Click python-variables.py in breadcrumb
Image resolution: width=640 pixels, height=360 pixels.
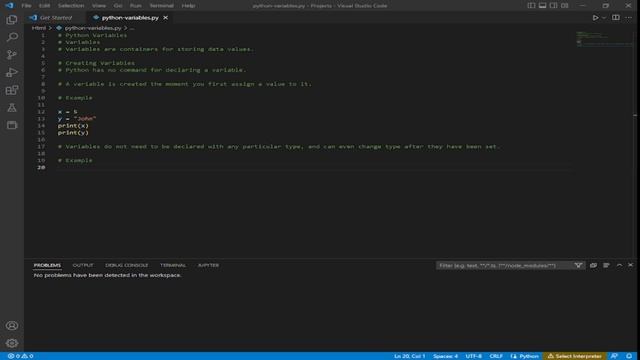pyautogui.click(x=93, y=28)
